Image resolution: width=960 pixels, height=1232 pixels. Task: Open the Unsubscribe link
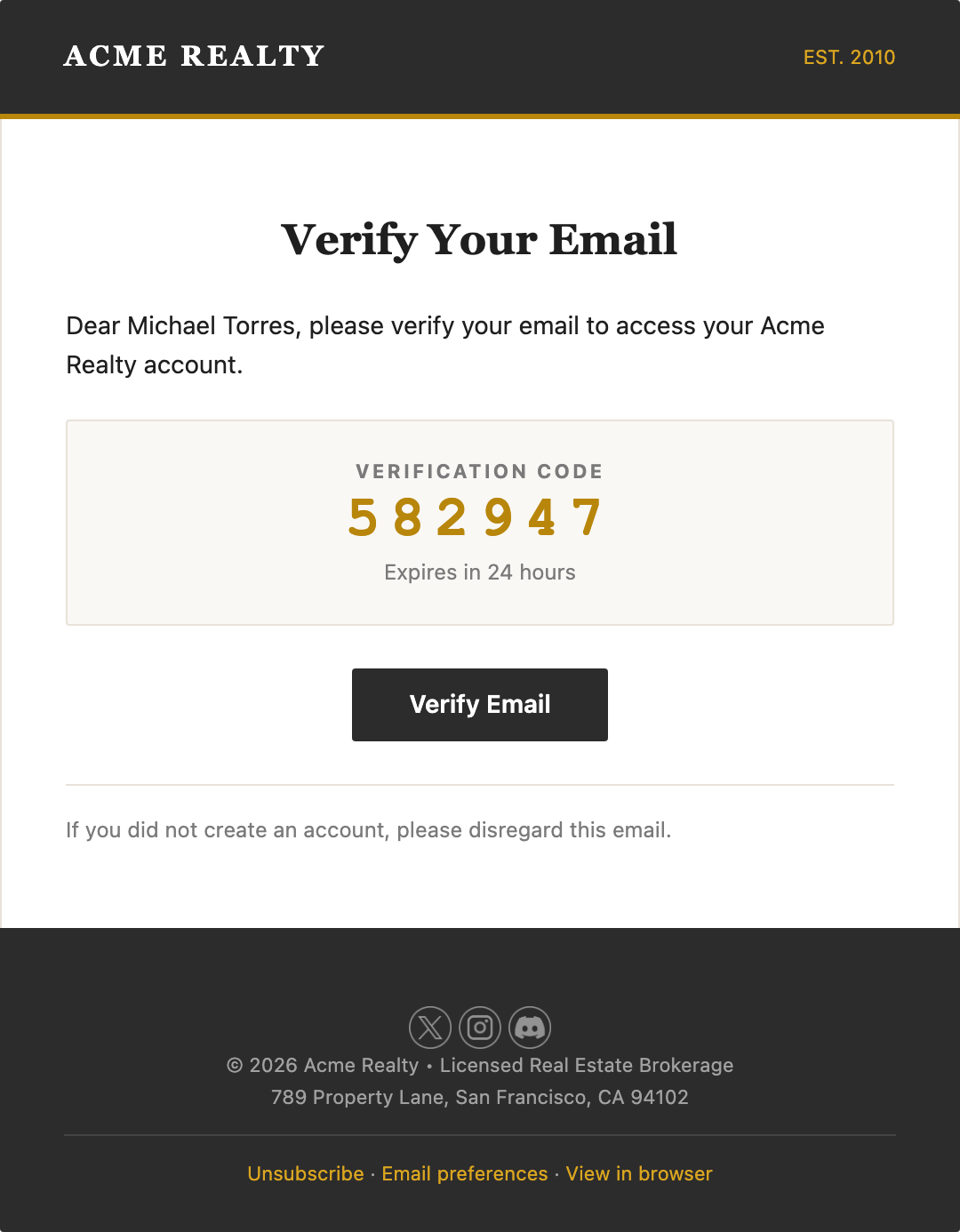click(x=305, y=1173)
